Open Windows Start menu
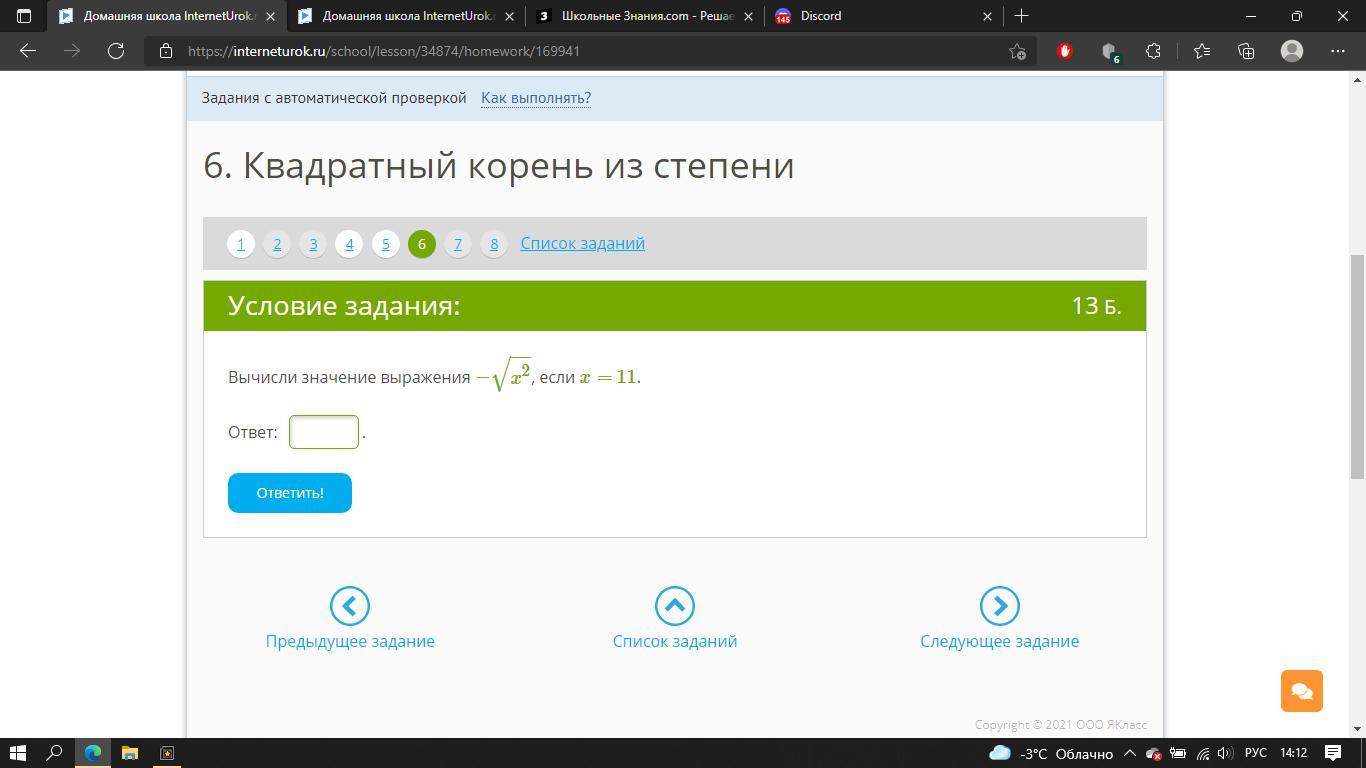 18,753
